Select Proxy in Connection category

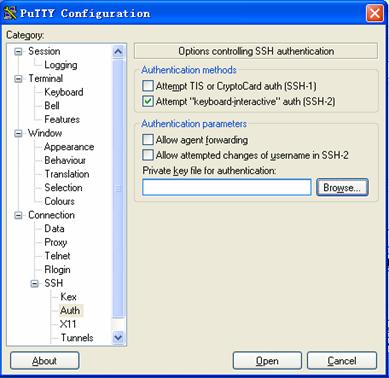coord(56,242)
